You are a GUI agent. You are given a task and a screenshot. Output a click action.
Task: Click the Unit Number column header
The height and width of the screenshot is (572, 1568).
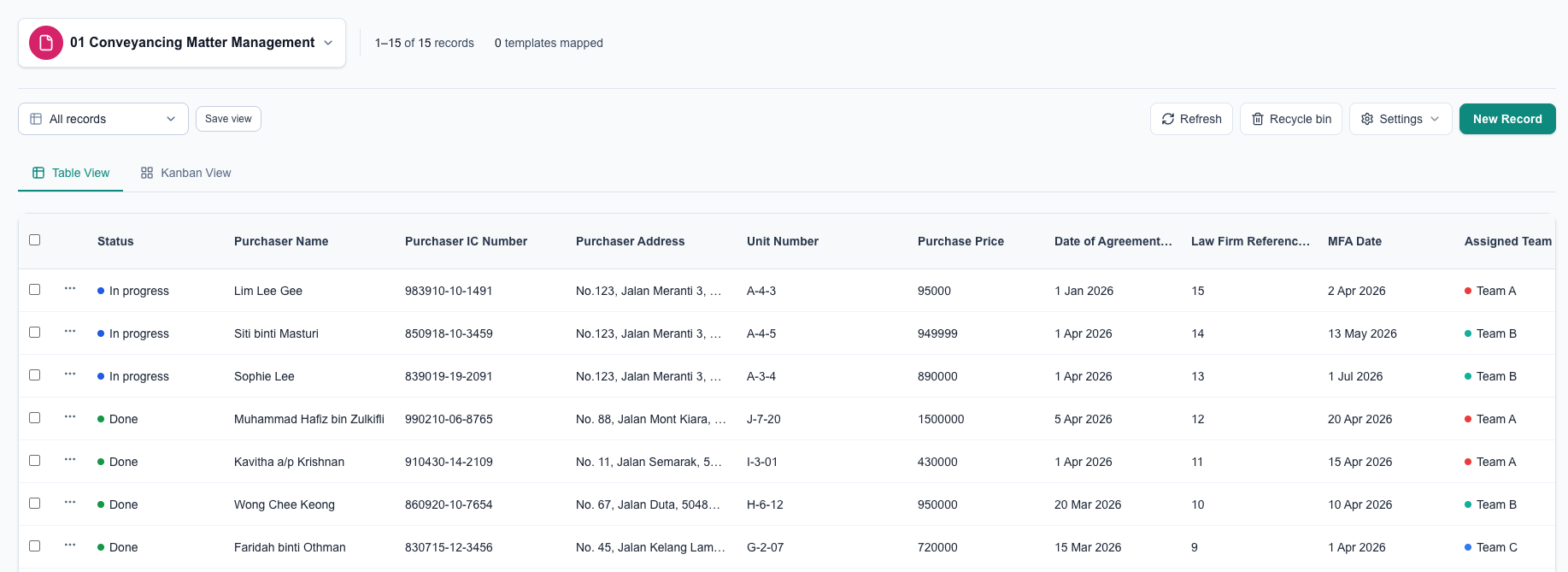[783, 241]
